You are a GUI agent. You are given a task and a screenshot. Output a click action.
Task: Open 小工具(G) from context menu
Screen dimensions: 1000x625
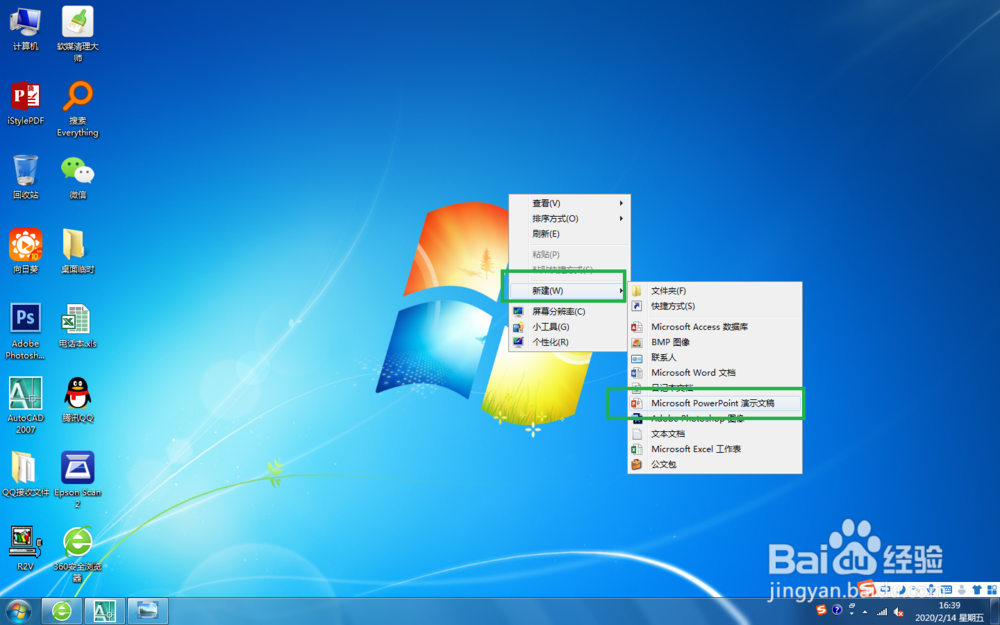[569, 327]
